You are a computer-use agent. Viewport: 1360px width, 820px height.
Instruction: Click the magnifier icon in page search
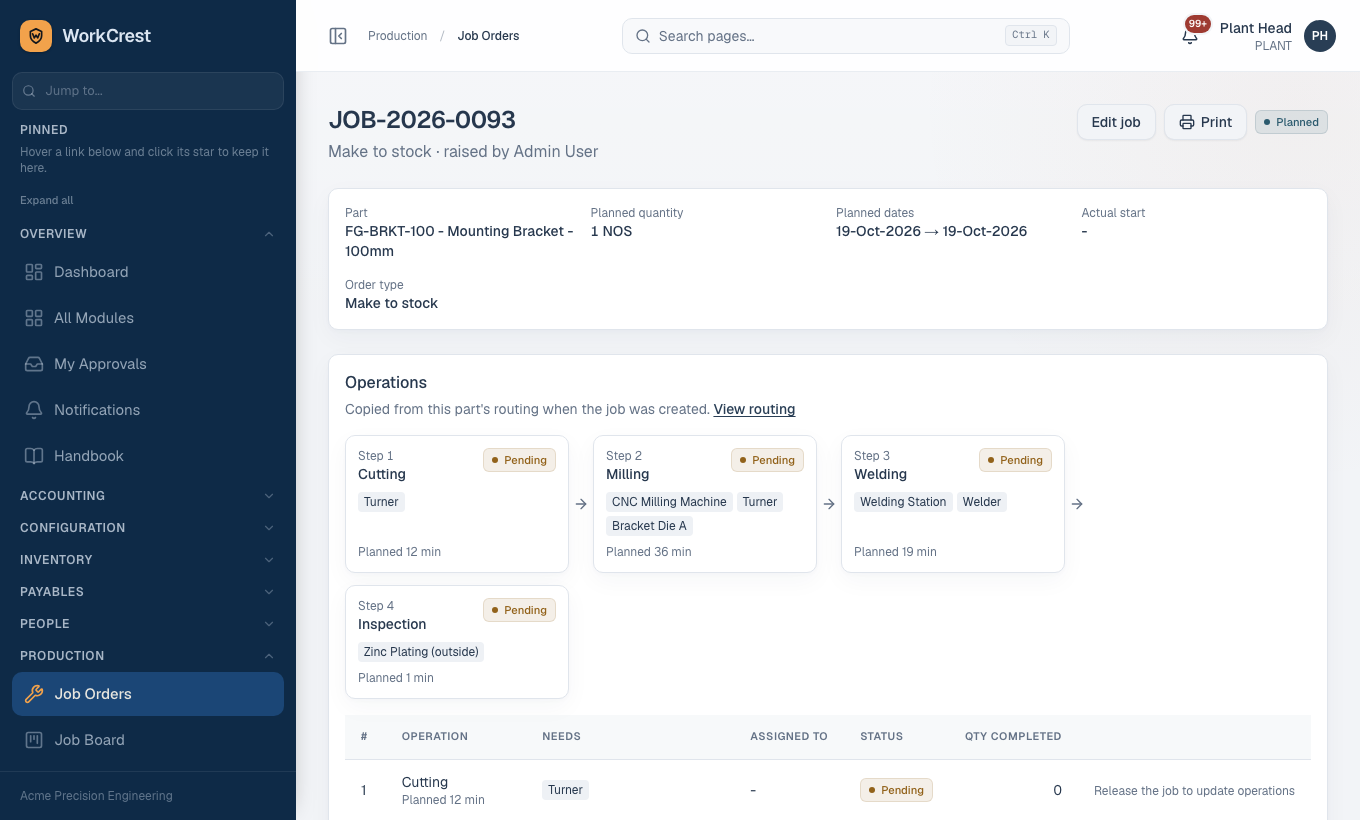[x=643, y=36]
